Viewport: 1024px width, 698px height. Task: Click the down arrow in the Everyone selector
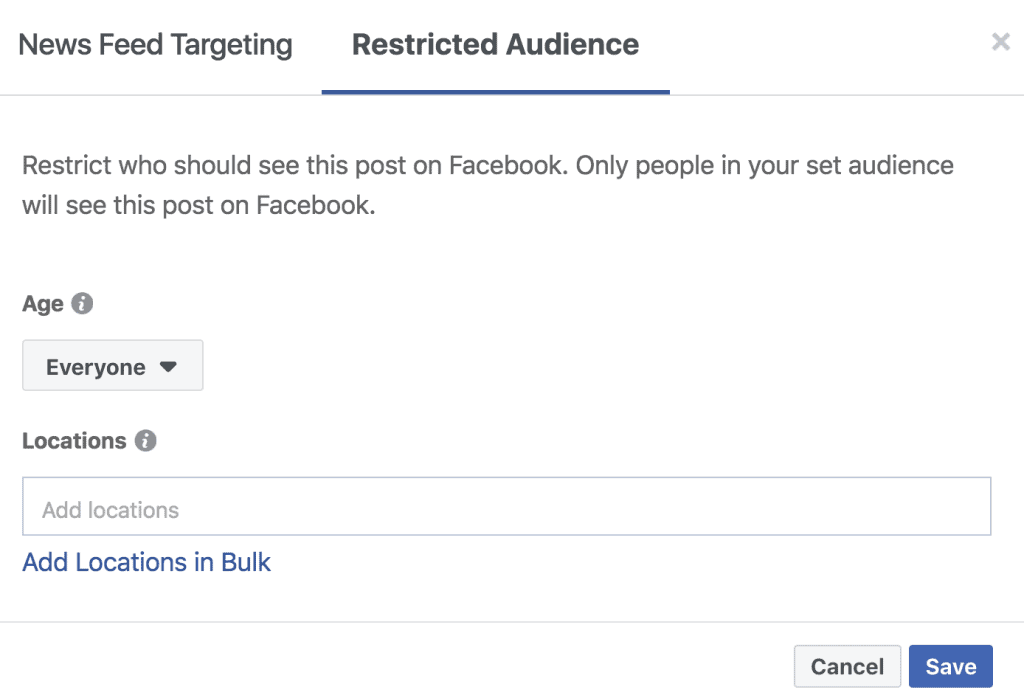tap(168, 367)
